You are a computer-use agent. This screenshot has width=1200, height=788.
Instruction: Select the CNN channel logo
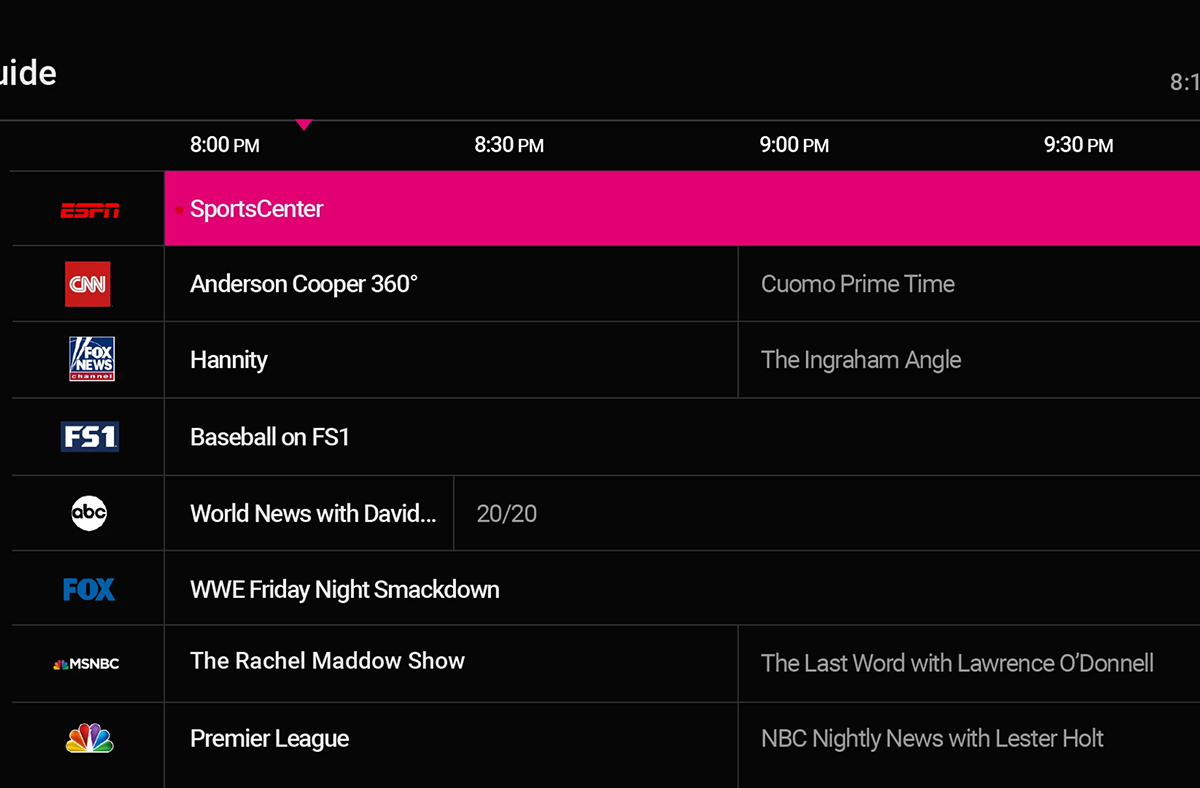tap(88, 284)
